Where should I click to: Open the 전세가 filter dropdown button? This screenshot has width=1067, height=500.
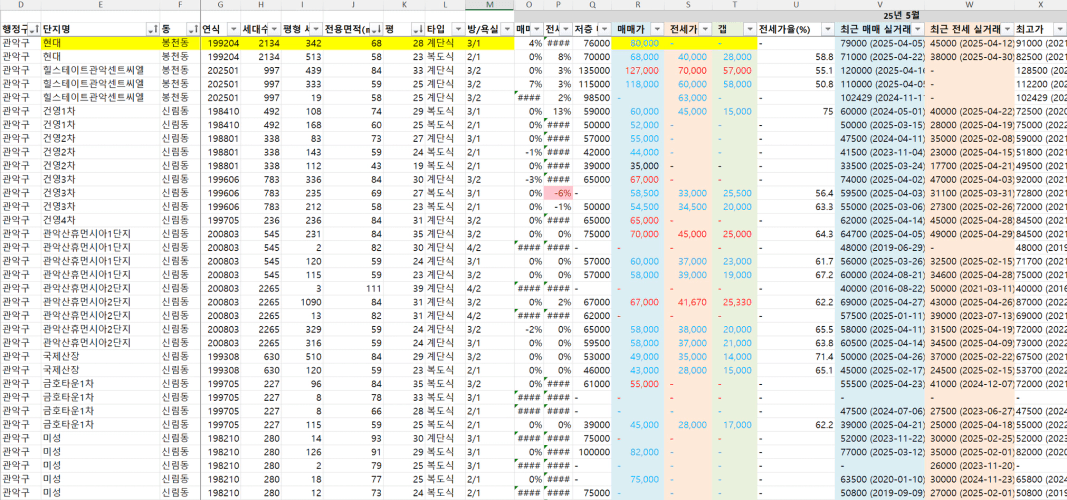click(x=706, y=30)
